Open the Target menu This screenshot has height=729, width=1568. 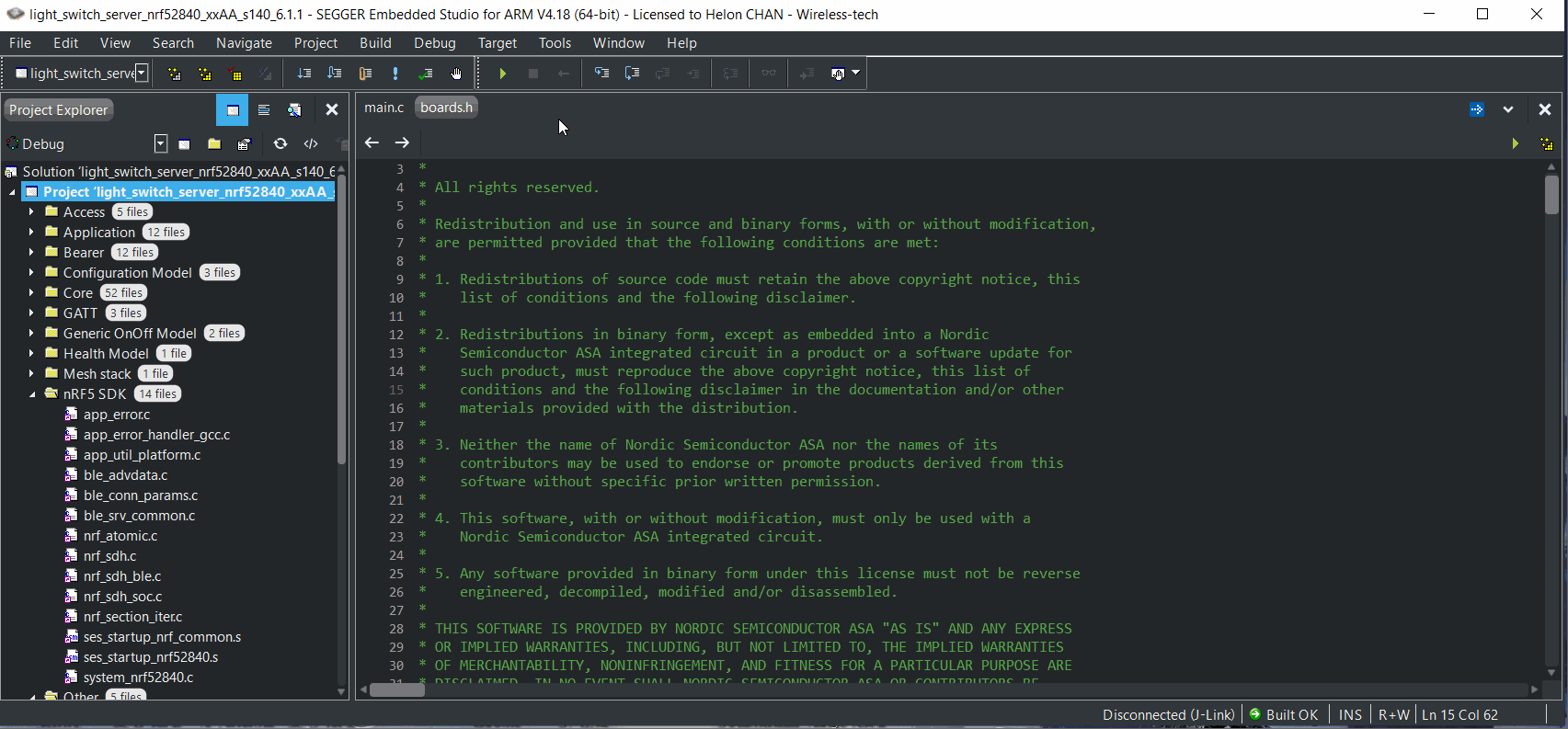(498, 43)
